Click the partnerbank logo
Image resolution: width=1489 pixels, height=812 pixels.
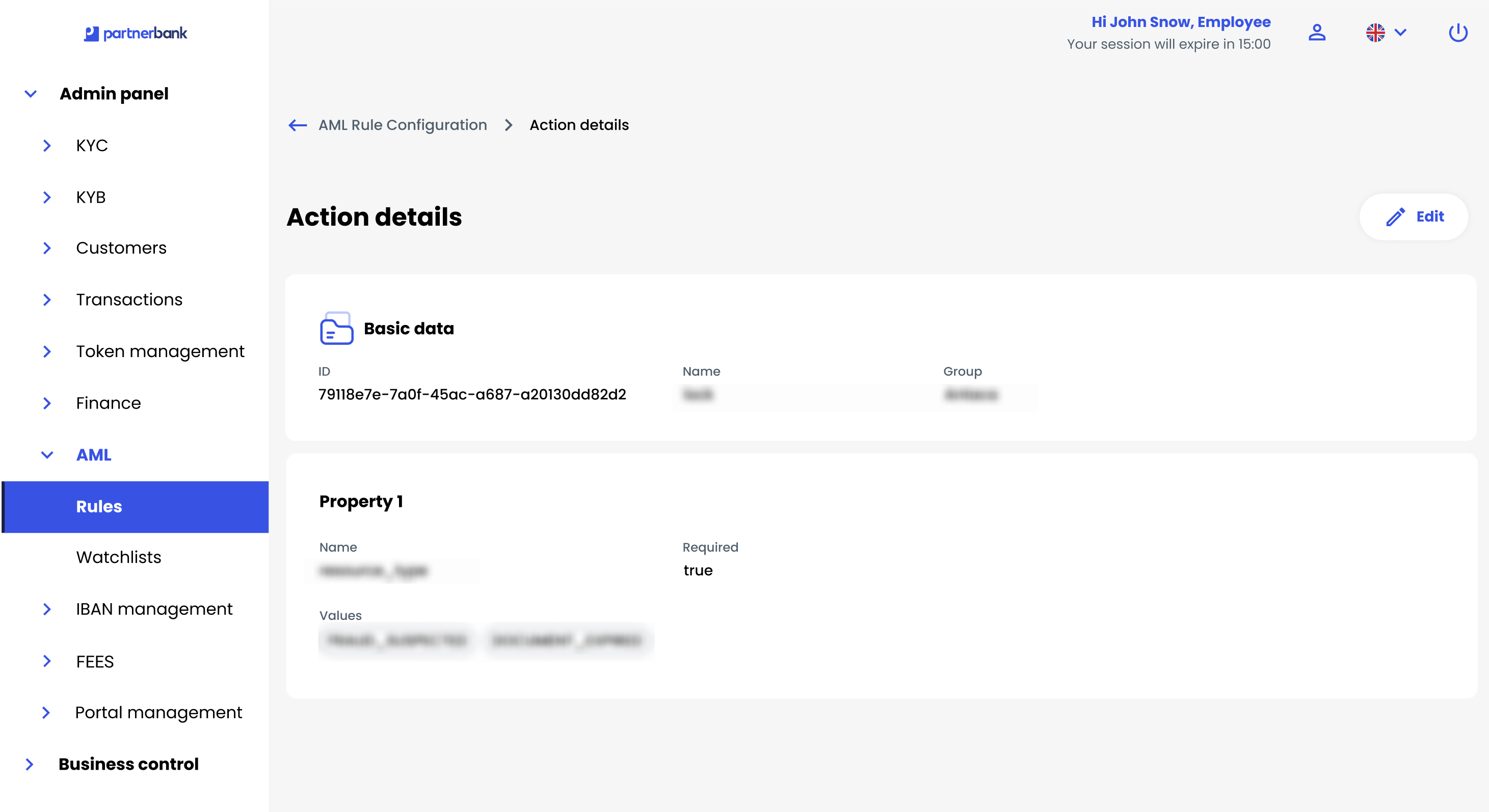click(x=135, y=34)
